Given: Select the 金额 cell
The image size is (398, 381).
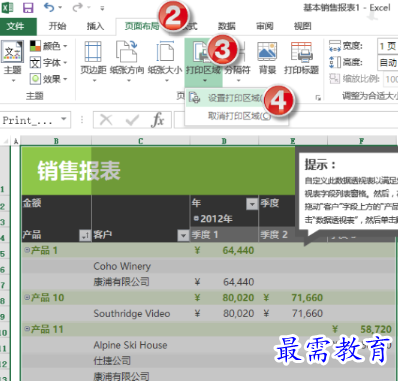Looking at the screenshot, I should [56, 203].
